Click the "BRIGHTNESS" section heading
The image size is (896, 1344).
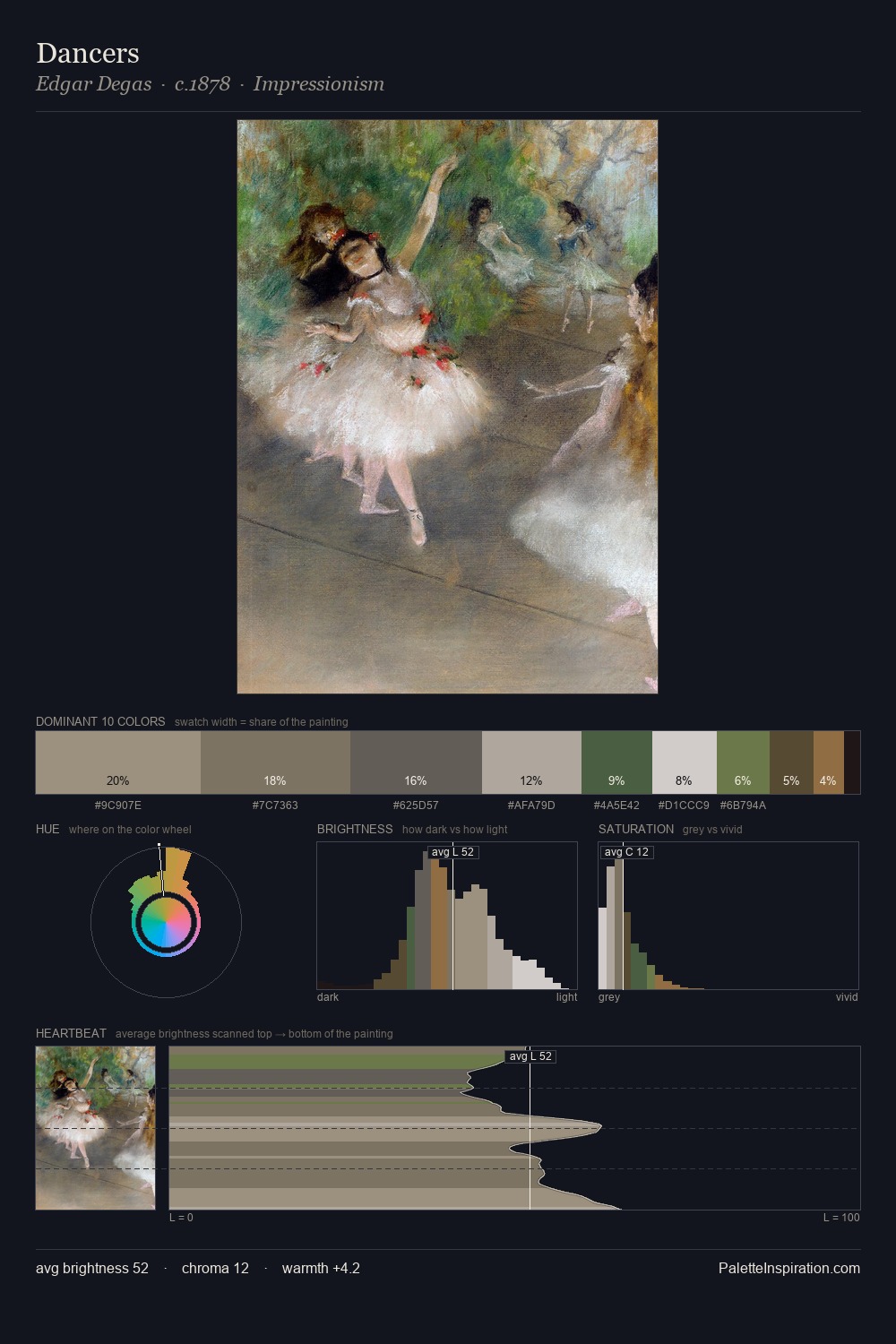click(x=355, y=829)
